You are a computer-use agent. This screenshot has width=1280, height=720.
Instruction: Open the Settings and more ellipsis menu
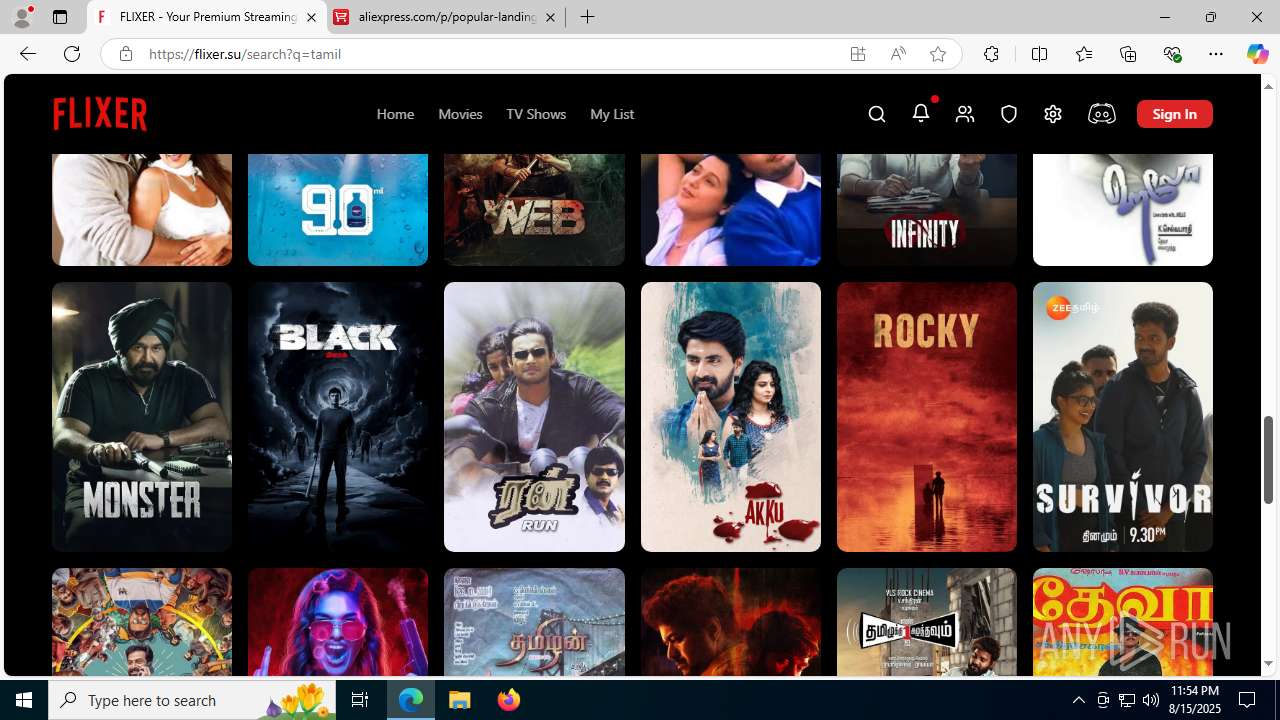click(x=1216, y=54)
